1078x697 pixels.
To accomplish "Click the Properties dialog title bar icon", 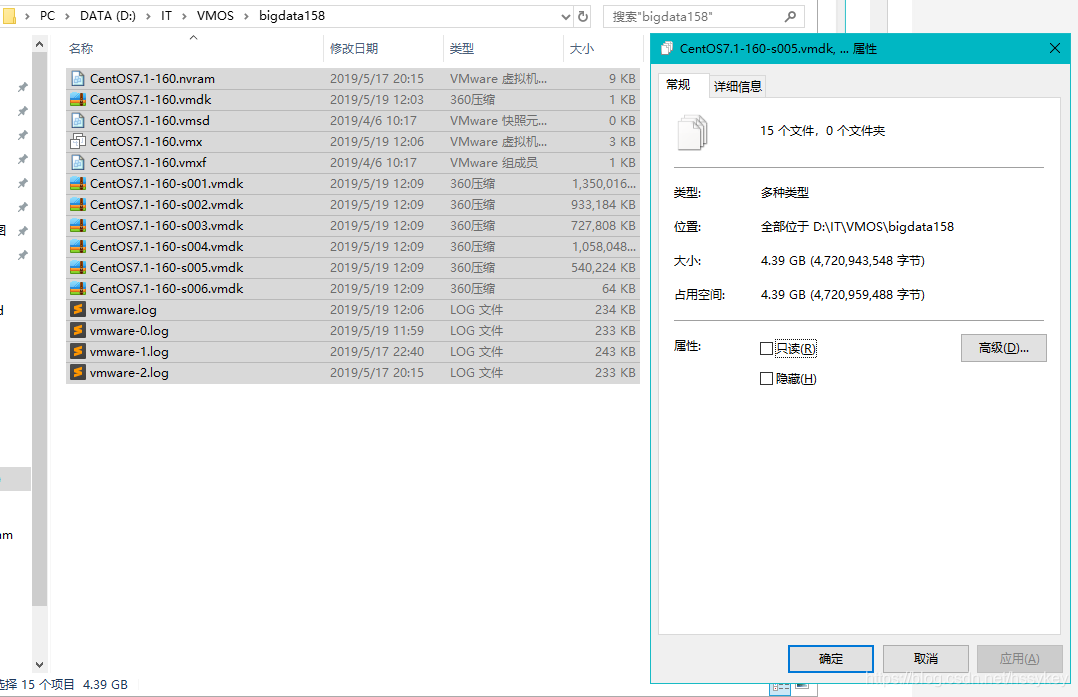I will (x=666, y=48).
